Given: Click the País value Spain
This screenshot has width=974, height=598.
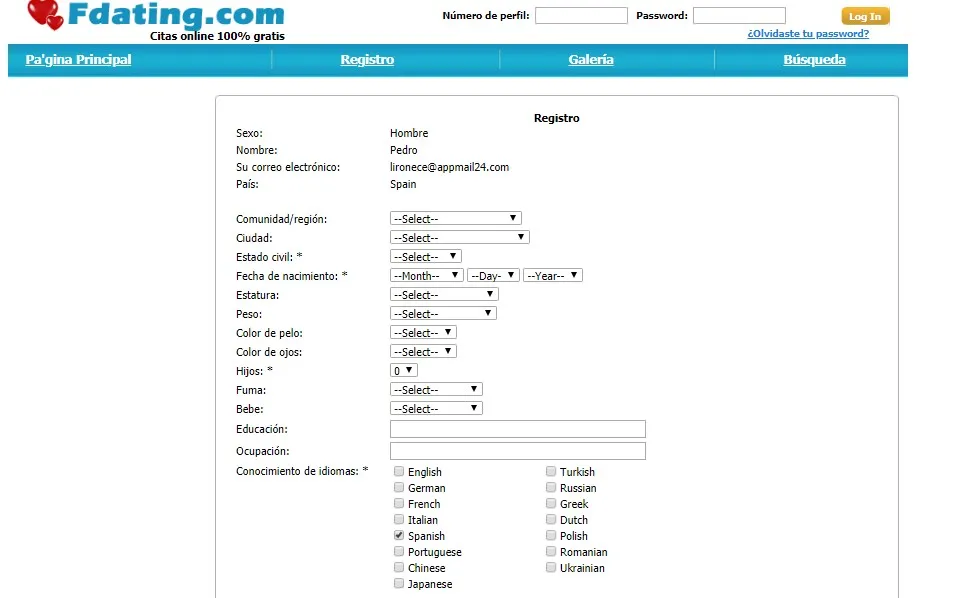Looking at the screenshot, I should pyautogui.click(x=403, y=184).
